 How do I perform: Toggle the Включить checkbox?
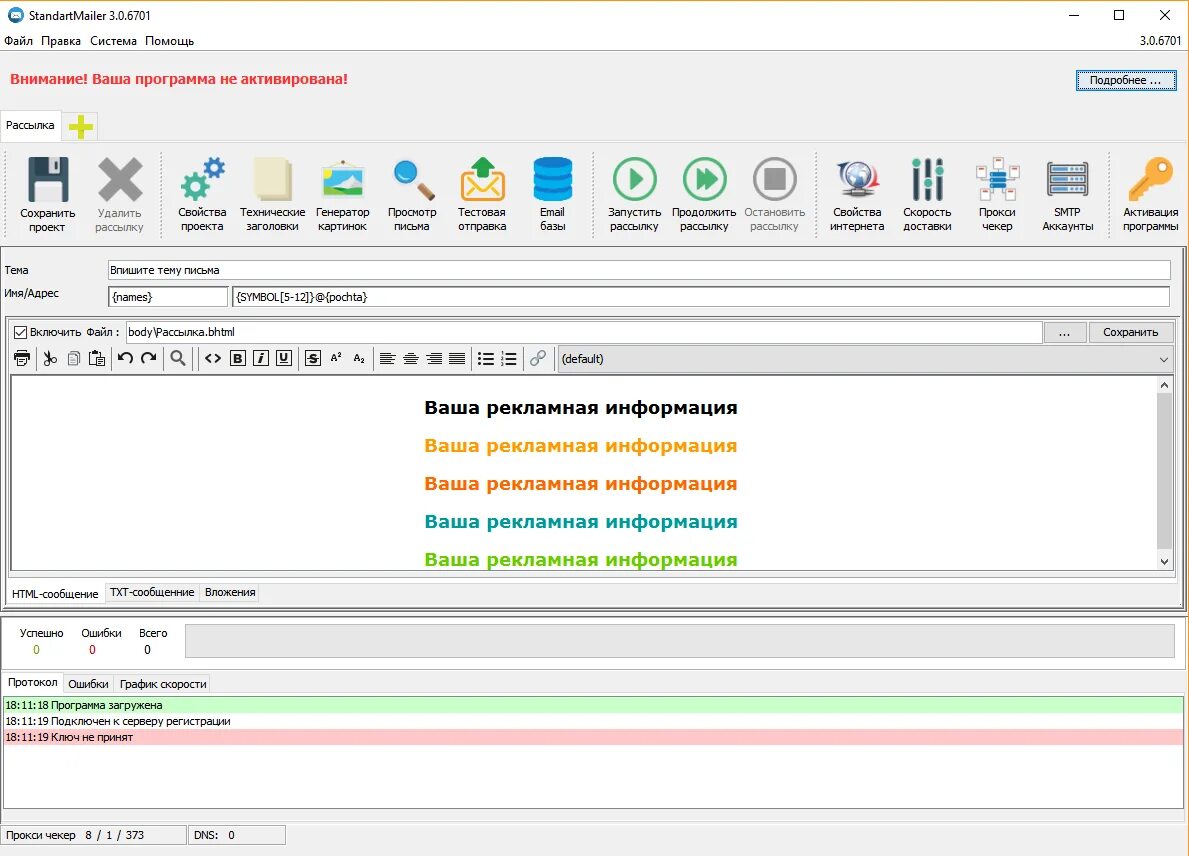pos(20,332)
